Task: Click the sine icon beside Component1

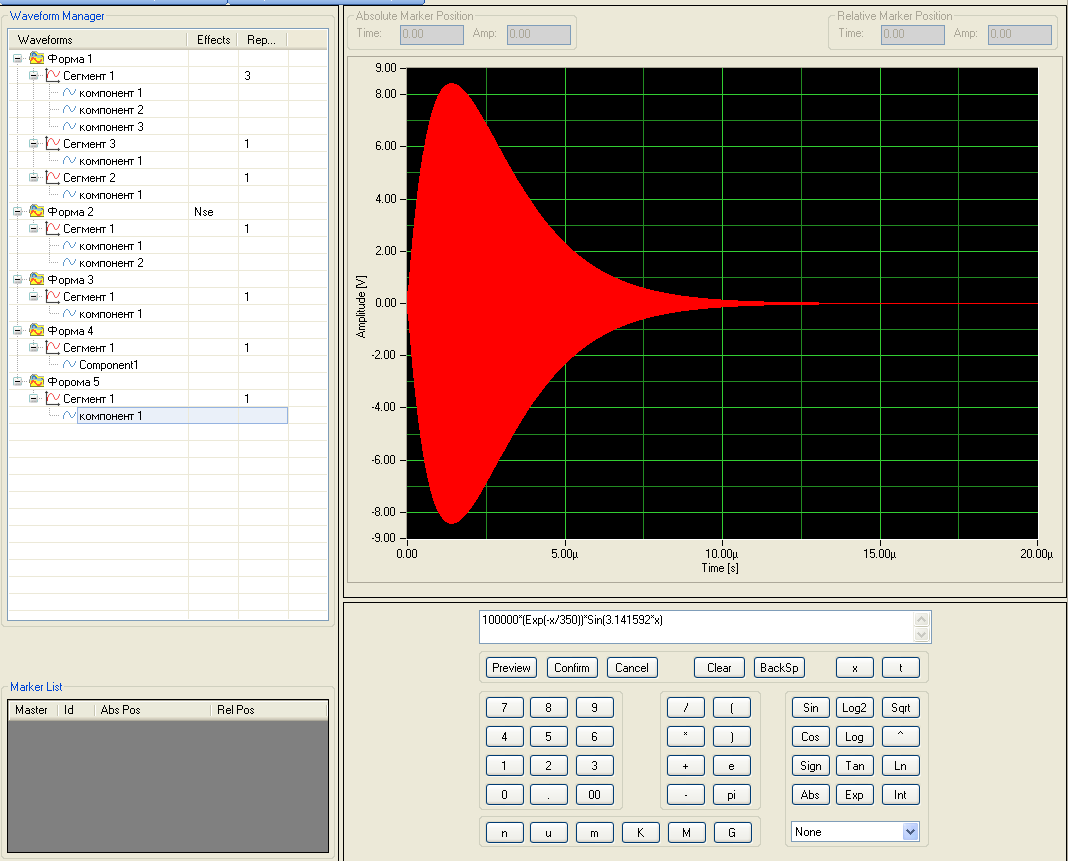Action: point(70,365)
